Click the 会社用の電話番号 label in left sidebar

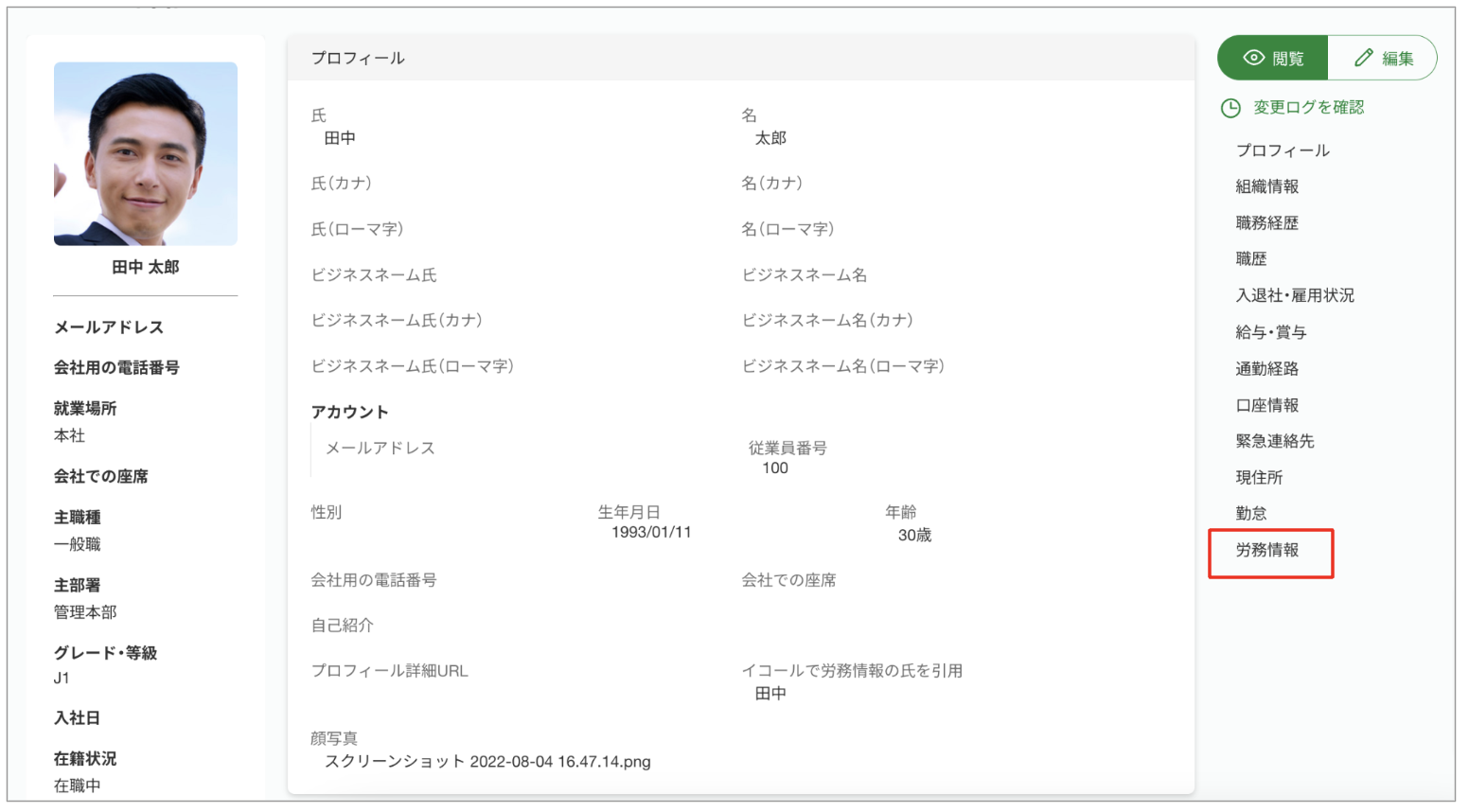[x=116, y=368]
